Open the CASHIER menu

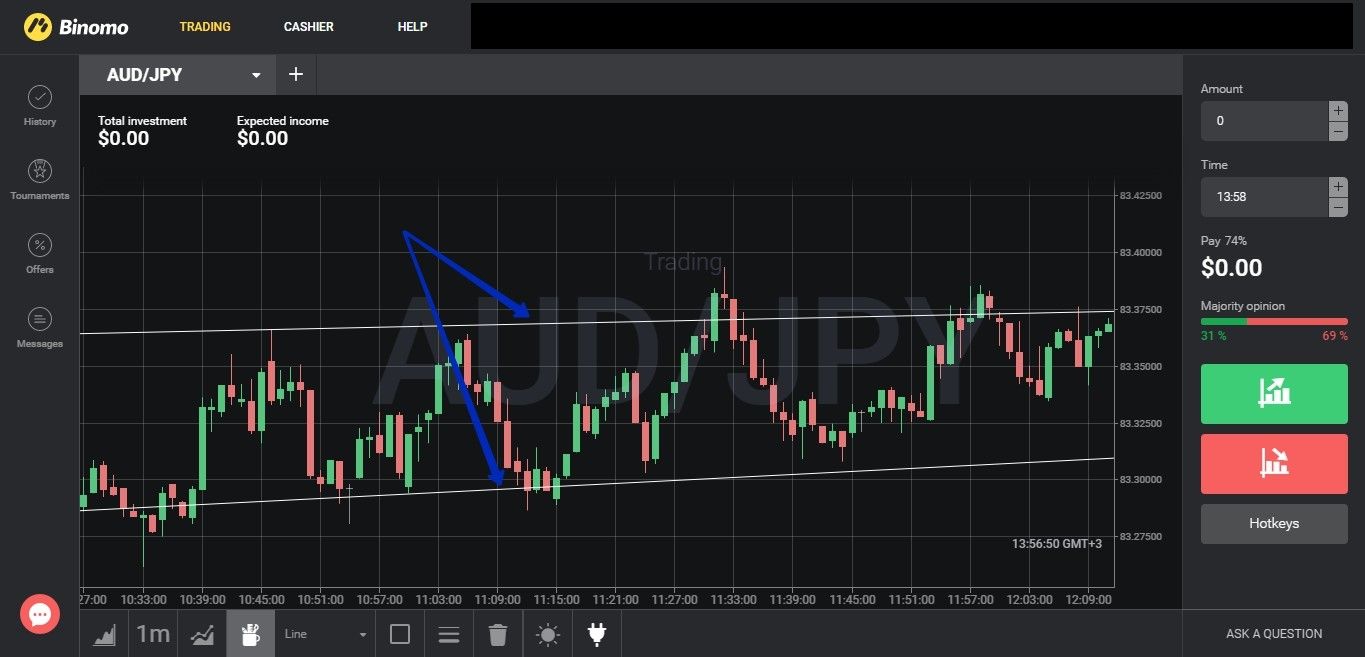(x=309, y=27)
